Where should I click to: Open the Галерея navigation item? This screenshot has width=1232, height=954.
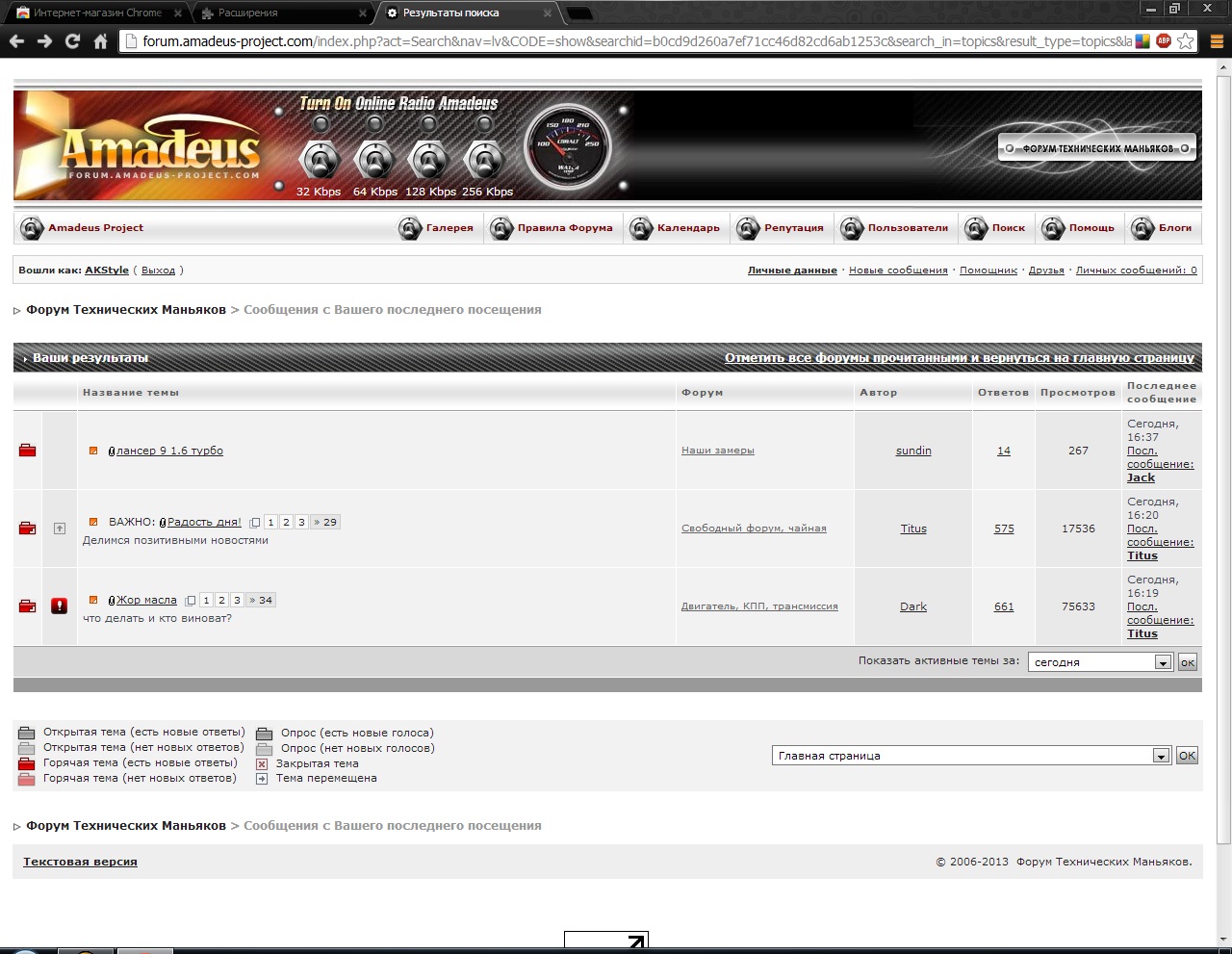(438, 228)
